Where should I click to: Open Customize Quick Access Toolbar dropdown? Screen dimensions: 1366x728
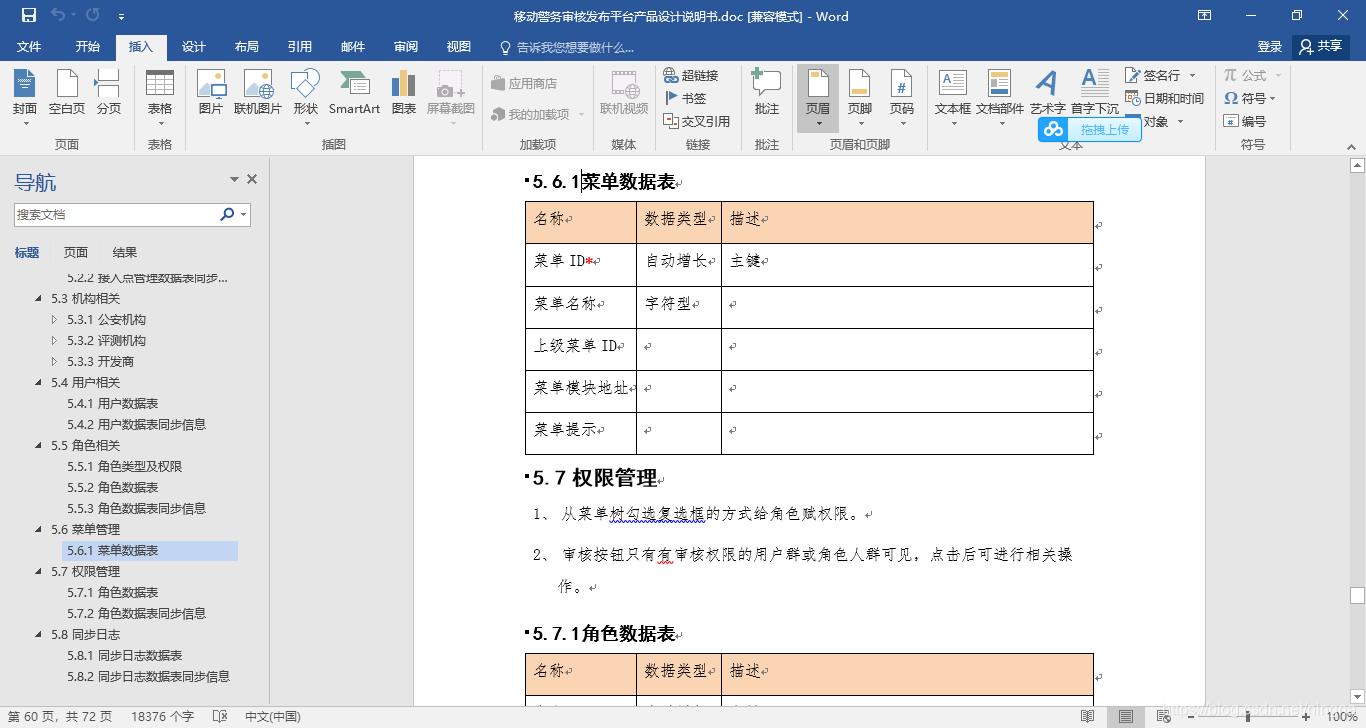pos(121,16)
